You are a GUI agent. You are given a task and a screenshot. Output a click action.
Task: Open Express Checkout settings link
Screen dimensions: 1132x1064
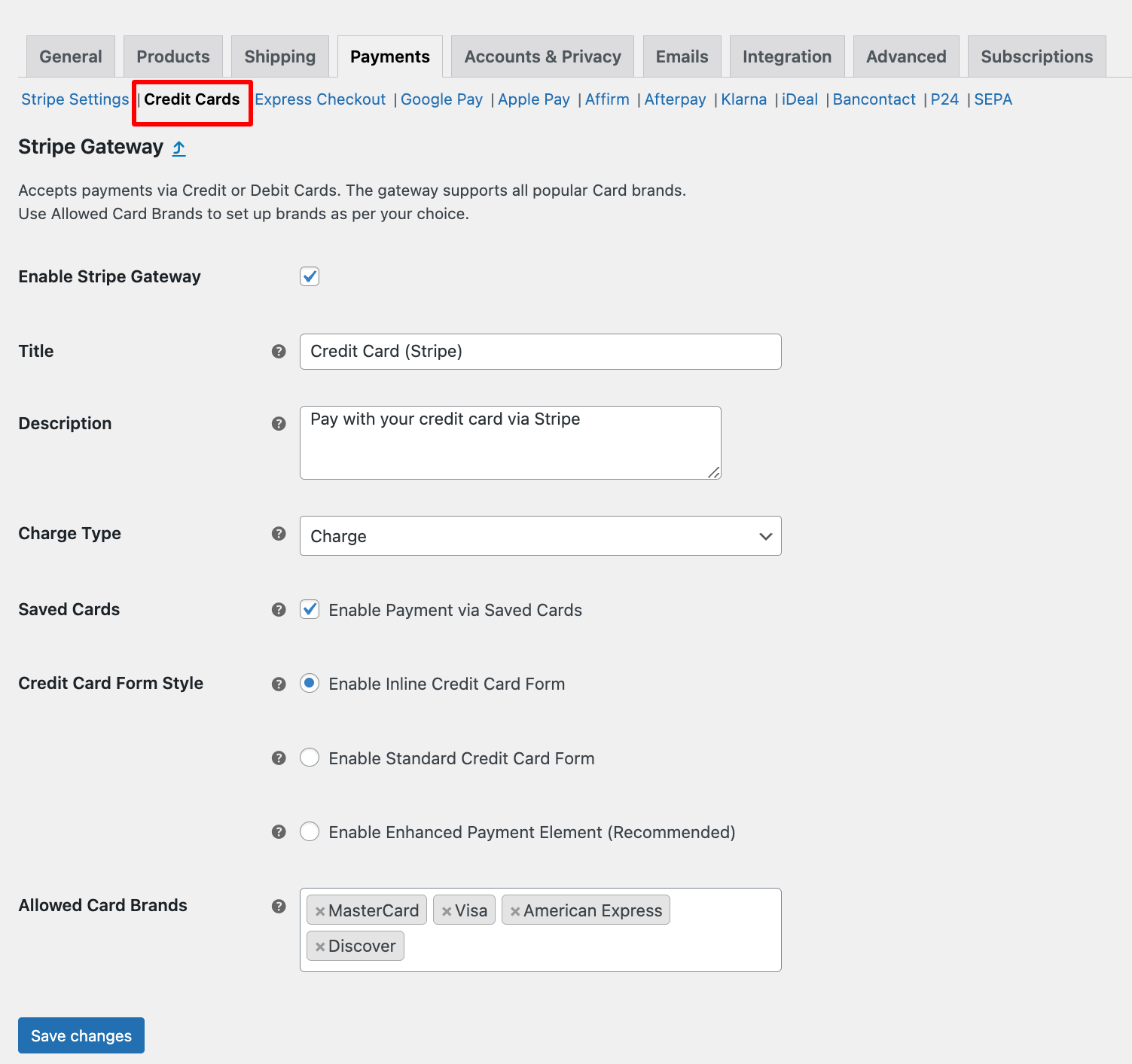coord(320,99)
